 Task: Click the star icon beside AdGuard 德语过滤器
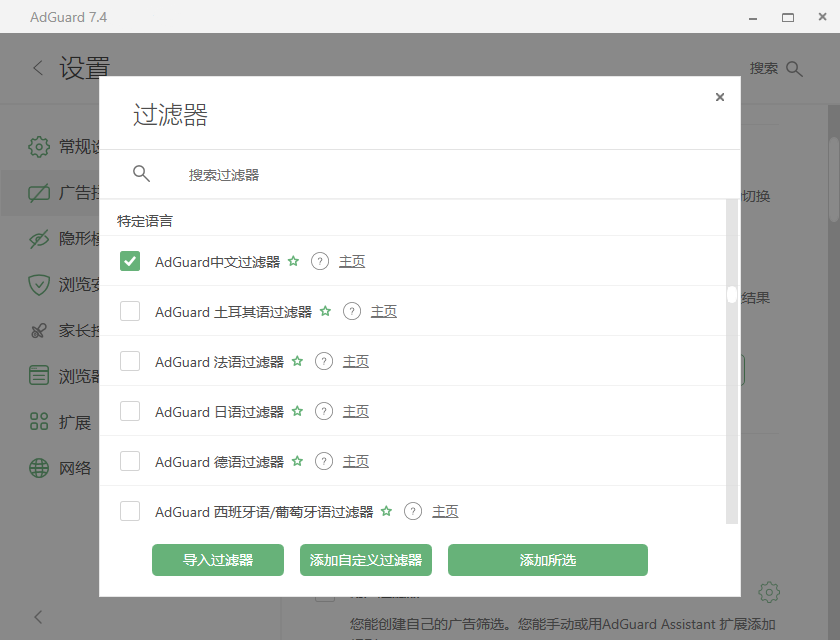[297, 461]
